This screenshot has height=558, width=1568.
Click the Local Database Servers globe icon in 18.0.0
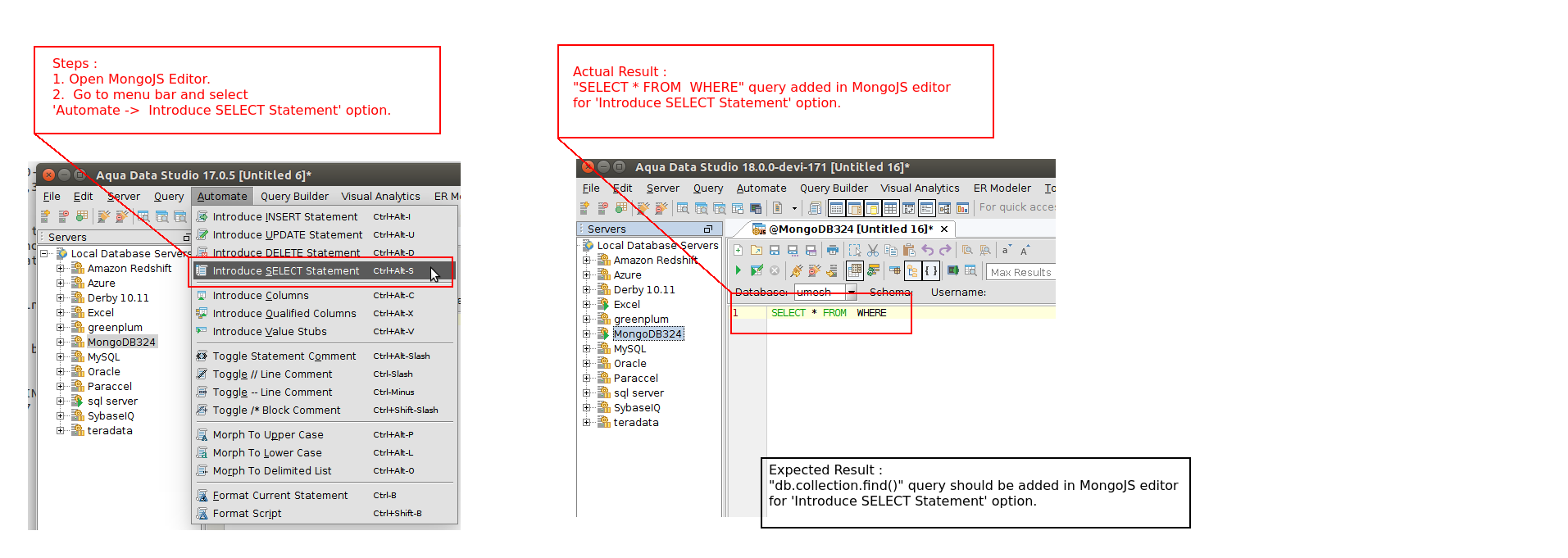click(x=589, y=245)
